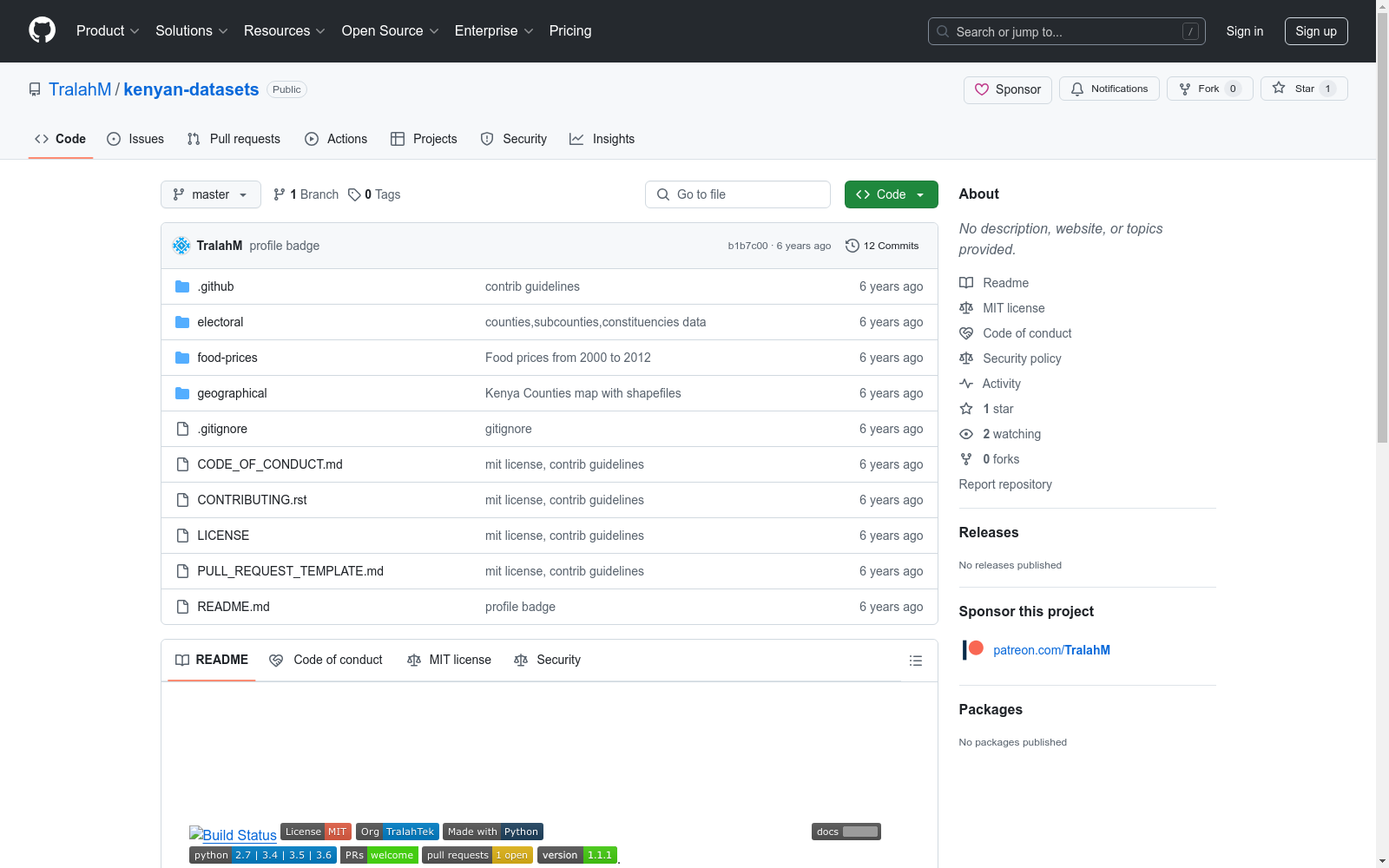Click the Sign up button
Image resolution: width=1389 pixels, height=868 pixels.
point(1316,31)
